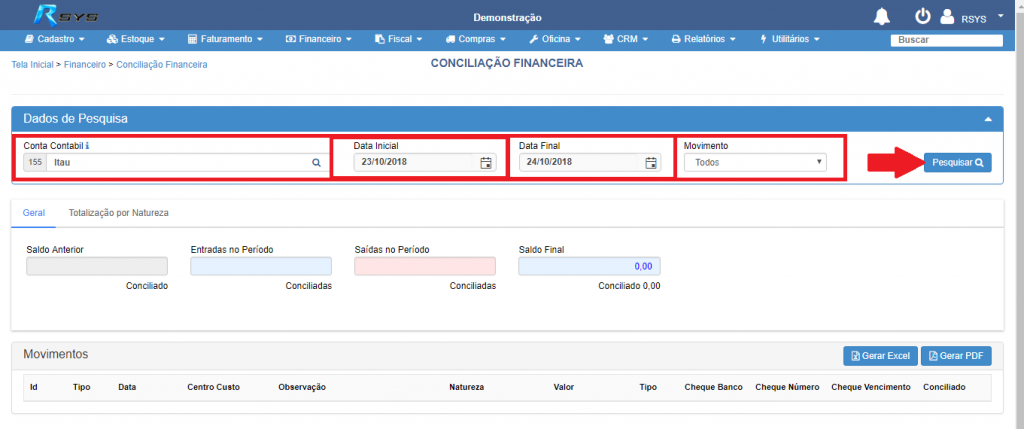Expand the Financeiro menu

coord(319,39)
